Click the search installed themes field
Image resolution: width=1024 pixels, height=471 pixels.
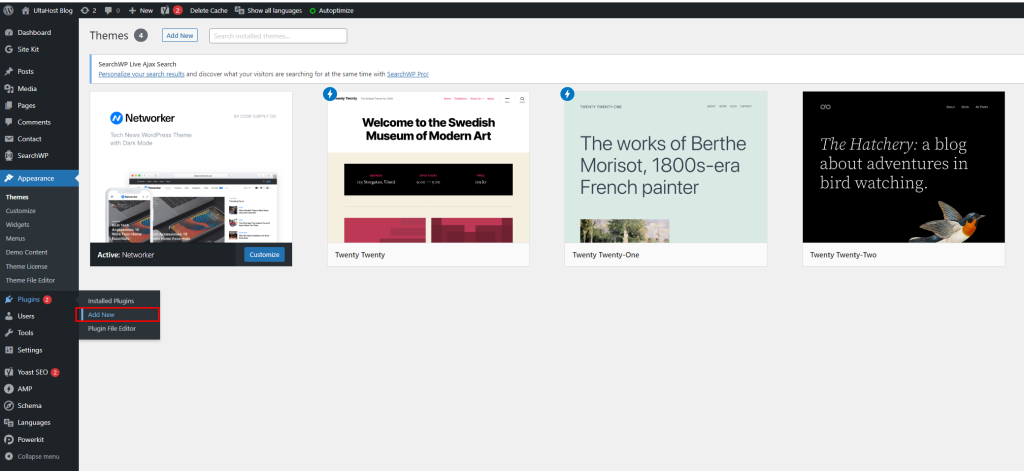tap(277, 36)
